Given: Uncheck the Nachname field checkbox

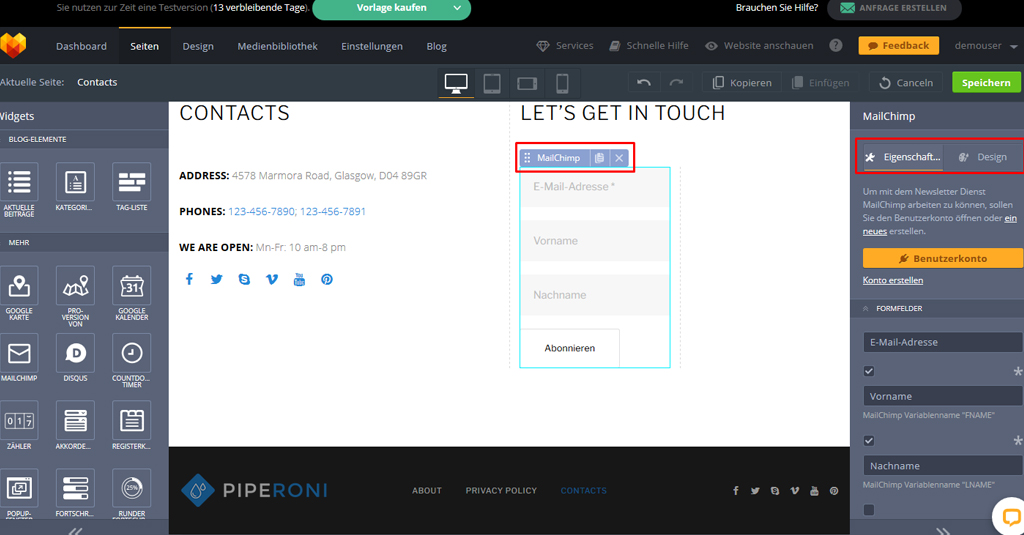Looking at the screenshot, I should pos(868,441).
